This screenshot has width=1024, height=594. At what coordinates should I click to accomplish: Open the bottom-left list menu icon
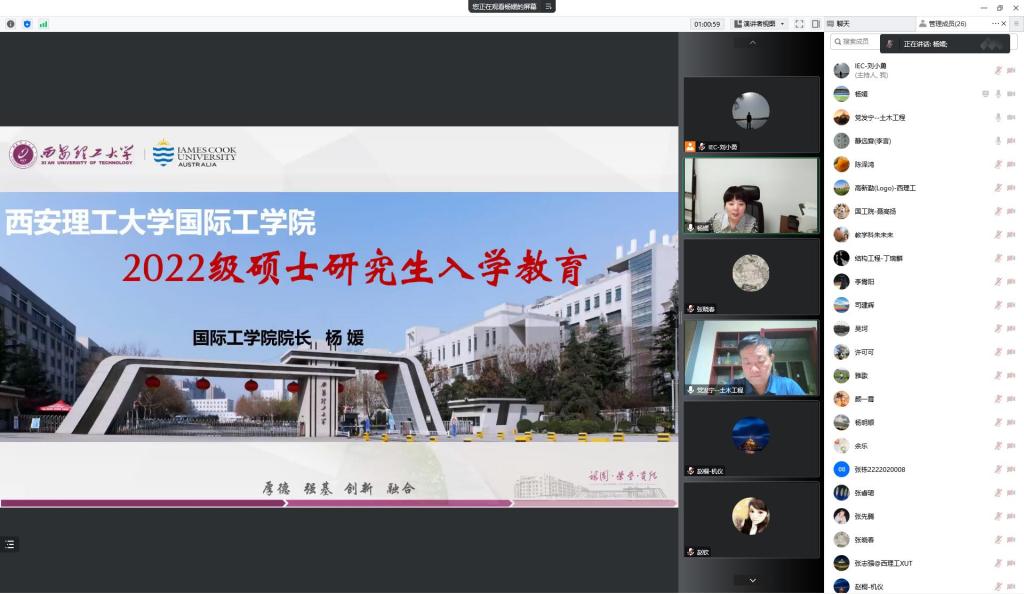point(10,544)
